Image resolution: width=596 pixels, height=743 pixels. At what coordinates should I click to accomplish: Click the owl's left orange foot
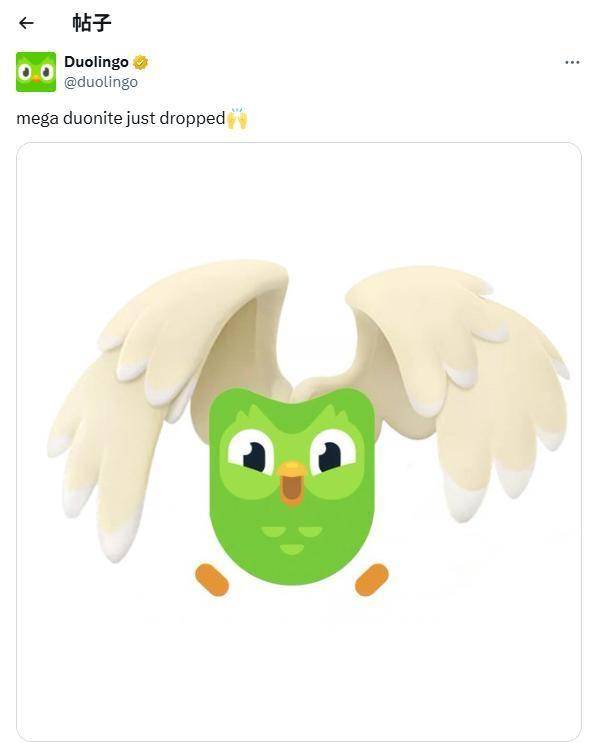pos(212,580)
